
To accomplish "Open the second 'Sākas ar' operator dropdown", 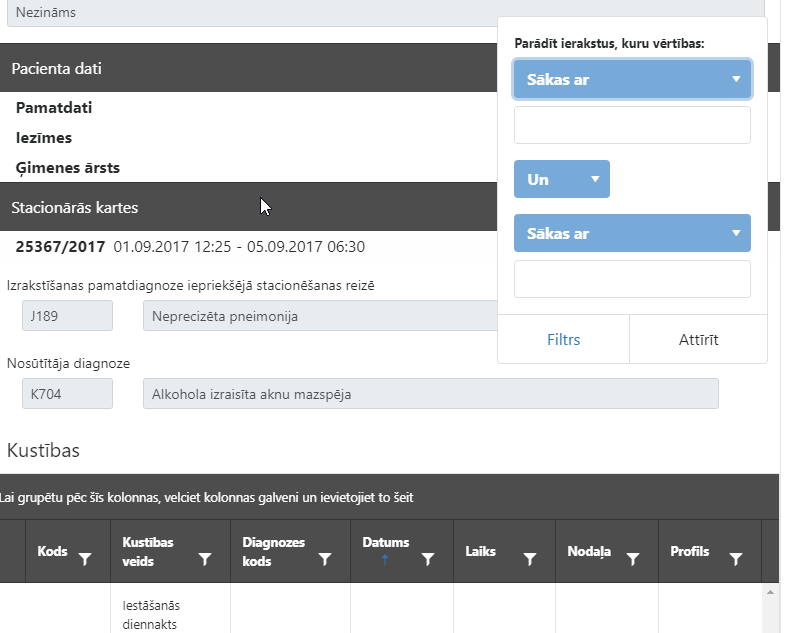I will point(632,233).
